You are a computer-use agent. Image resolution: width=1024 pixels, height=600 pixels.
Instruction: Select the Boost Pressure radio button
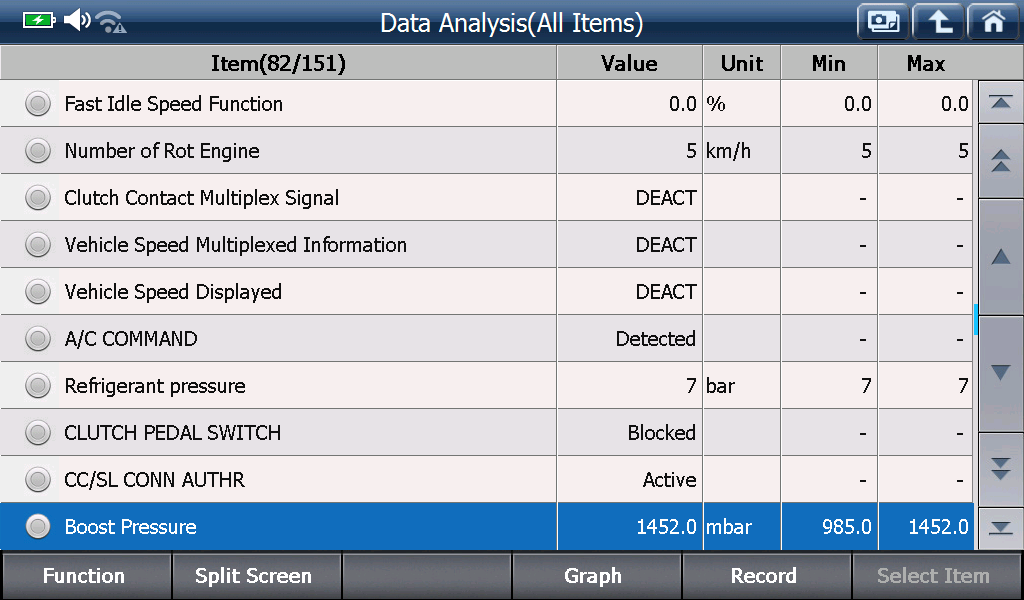(x=38, y=527)
